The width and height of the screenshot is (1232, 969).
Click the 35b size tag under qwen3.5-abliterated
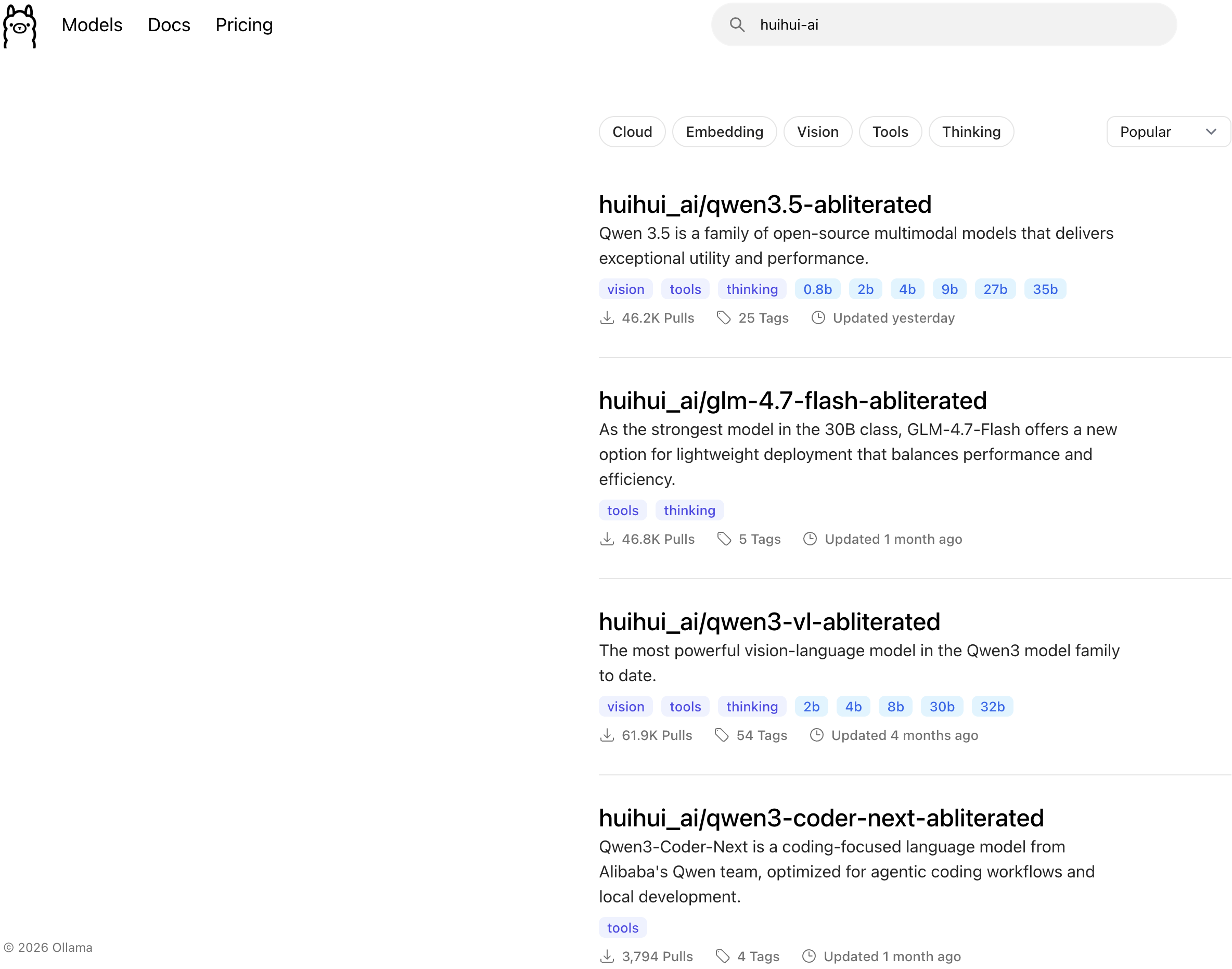point(1045,289)
